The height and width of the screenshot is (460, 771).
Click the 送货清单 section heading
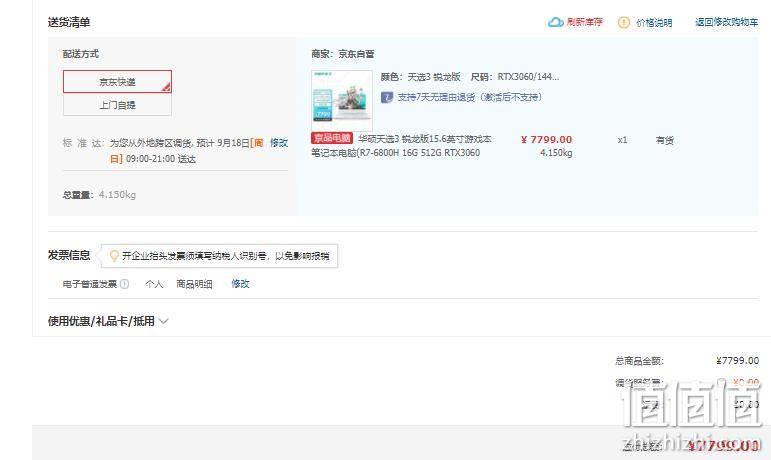[69, 22]
